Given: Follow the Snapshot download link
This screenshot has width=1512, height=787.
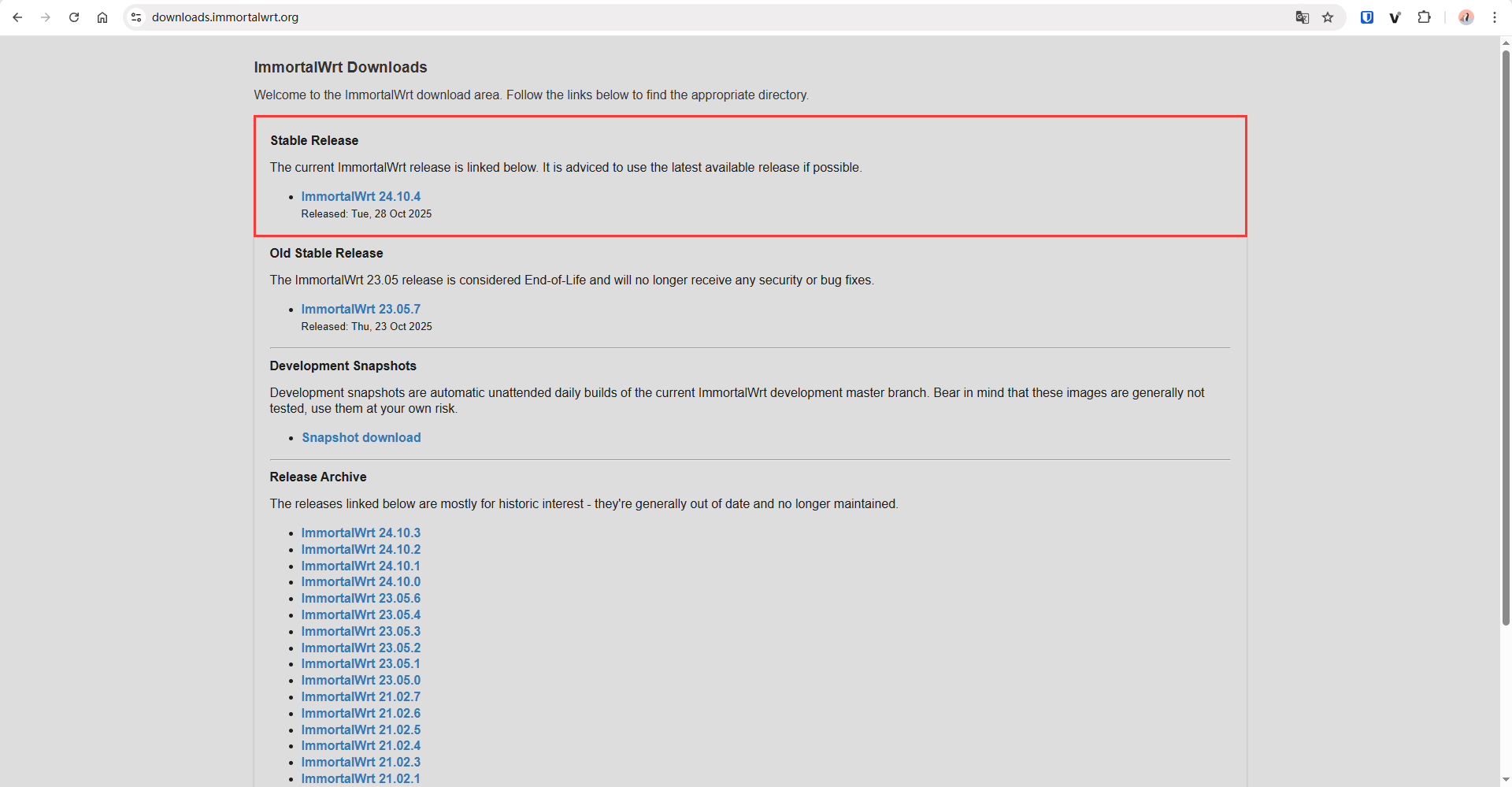Looking at the screenshot, I should click(x=361, y=438).
